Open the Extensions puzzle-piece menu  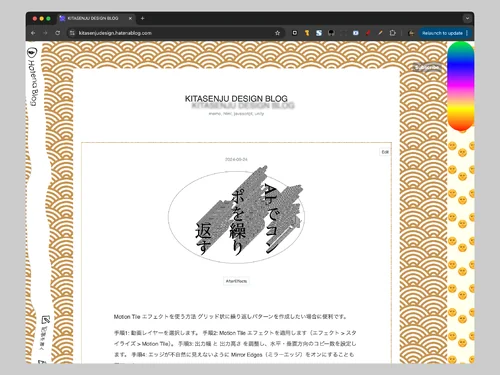point(393,33)
